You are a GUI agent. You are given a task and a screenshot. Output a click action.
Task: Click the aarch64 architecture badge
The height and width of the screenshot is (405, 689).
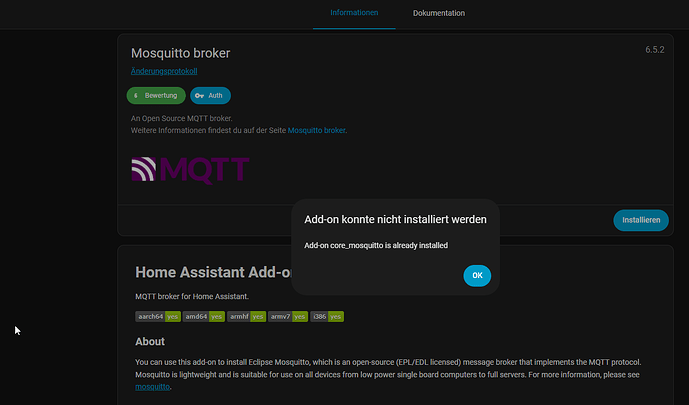tap(158, 316)
